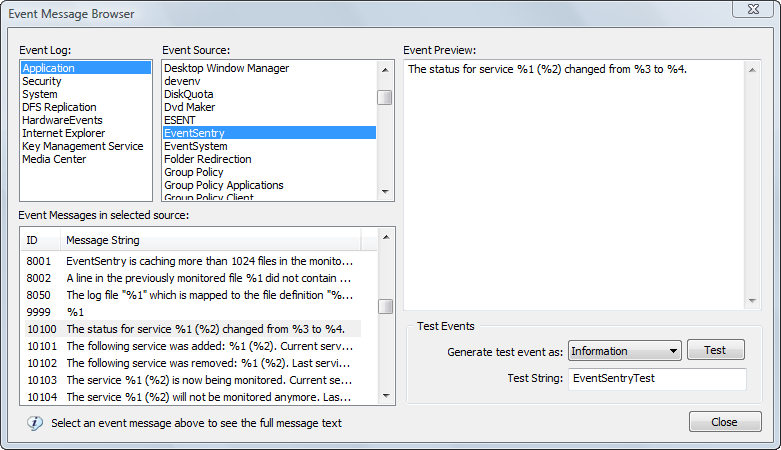Close the Event Message Browser window
Image resolution: width=781 pixels, height=450 pixels.
754,9
